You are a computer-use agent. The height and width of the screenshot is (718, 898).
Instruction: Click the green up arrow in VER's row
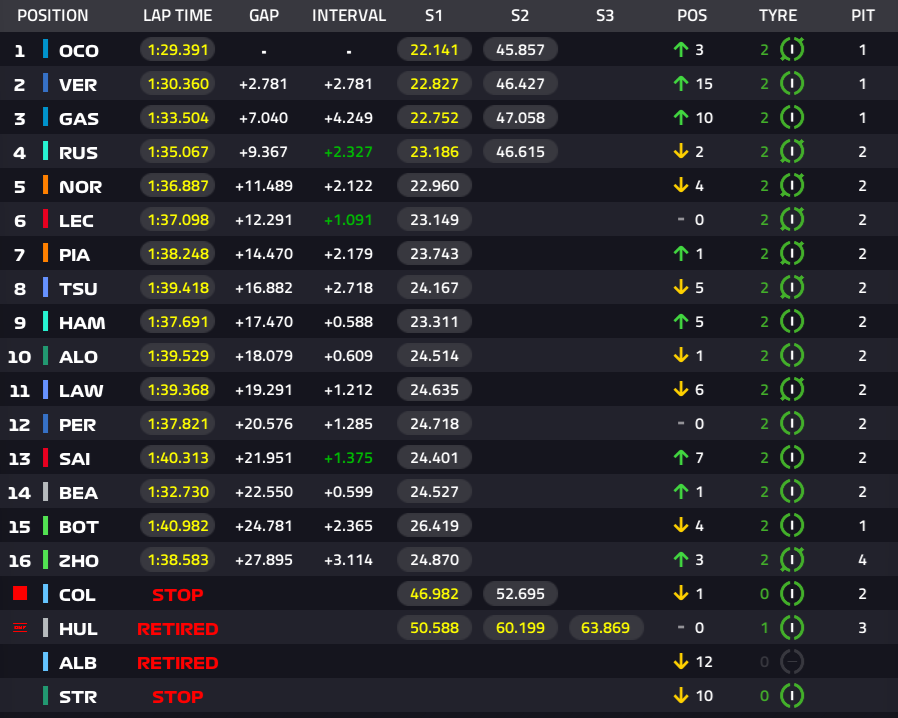tap(680, 84)
